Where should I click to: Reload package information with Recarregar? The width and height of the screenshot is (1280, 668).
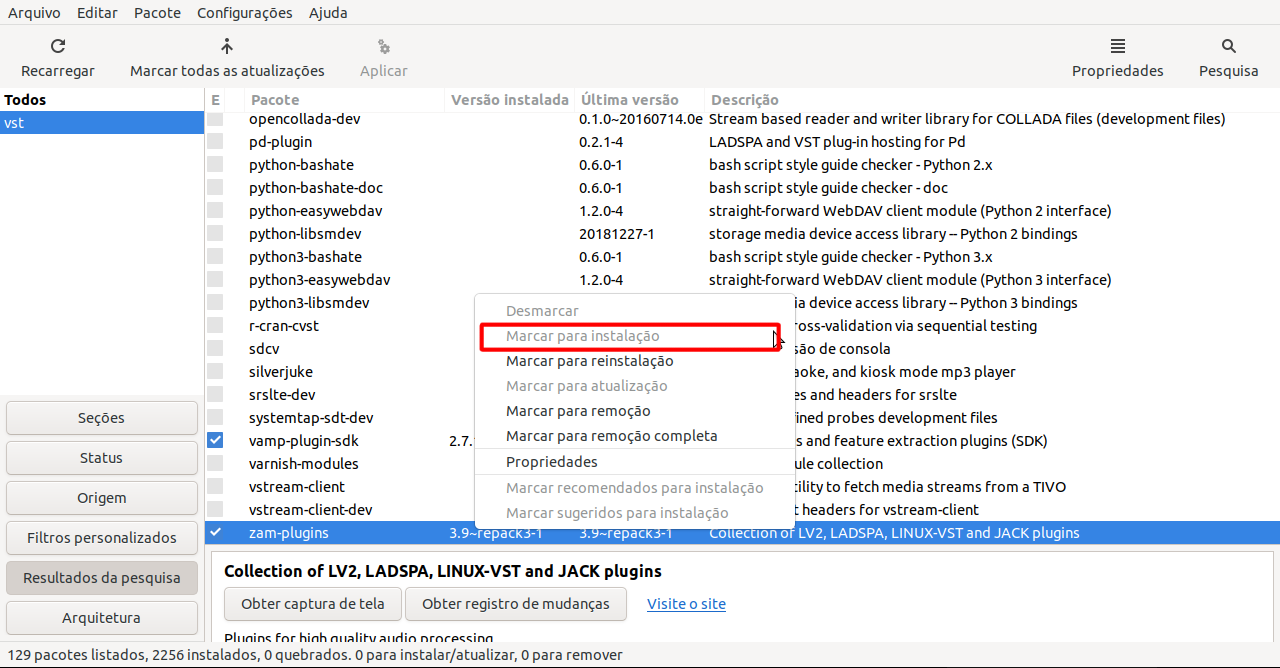pyautogui.click(x=57, y=57)
